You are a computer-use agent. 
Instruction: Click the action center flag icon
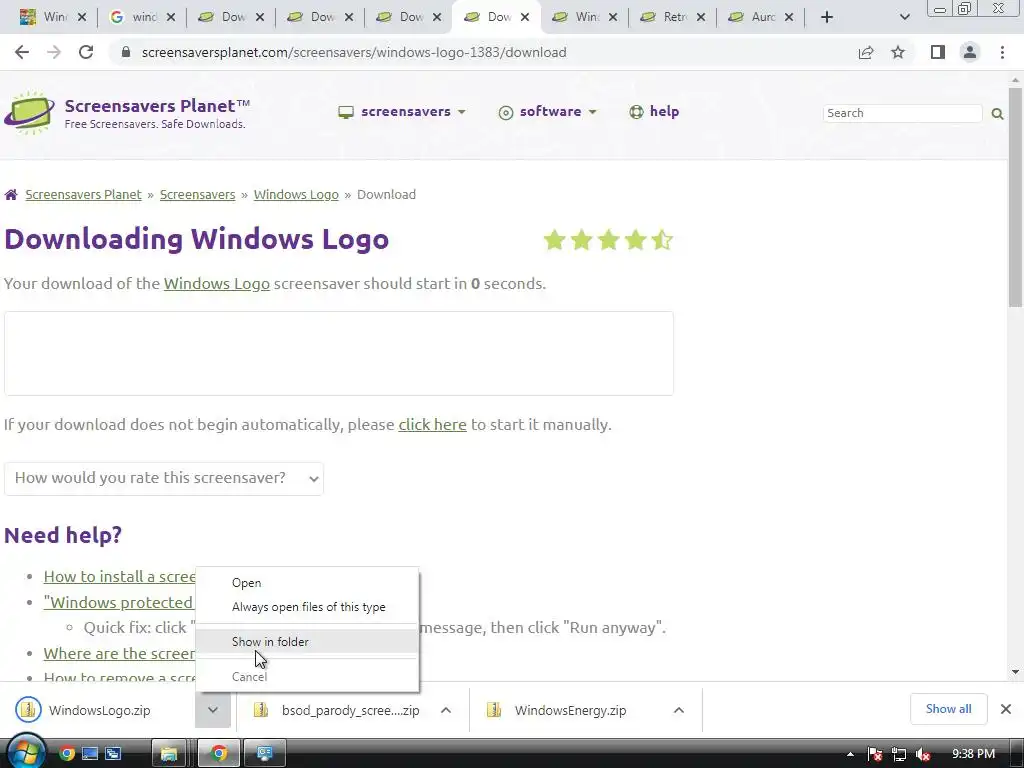pos(875,754)
